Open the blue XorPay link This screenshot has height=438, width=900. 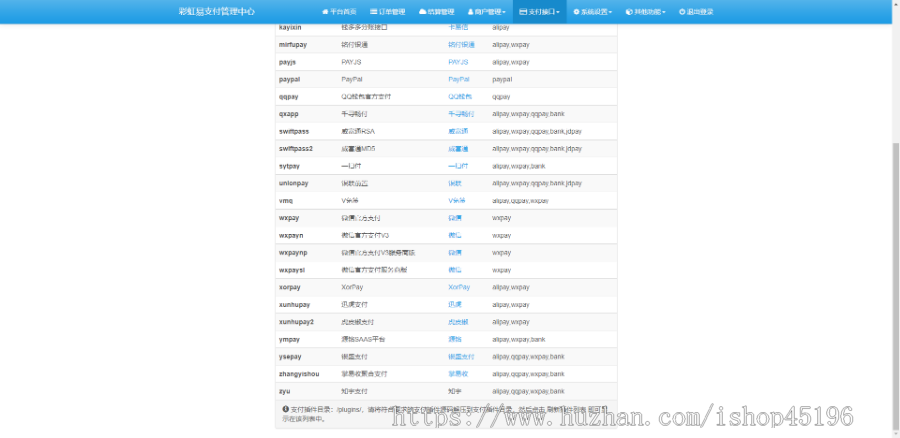459,287
